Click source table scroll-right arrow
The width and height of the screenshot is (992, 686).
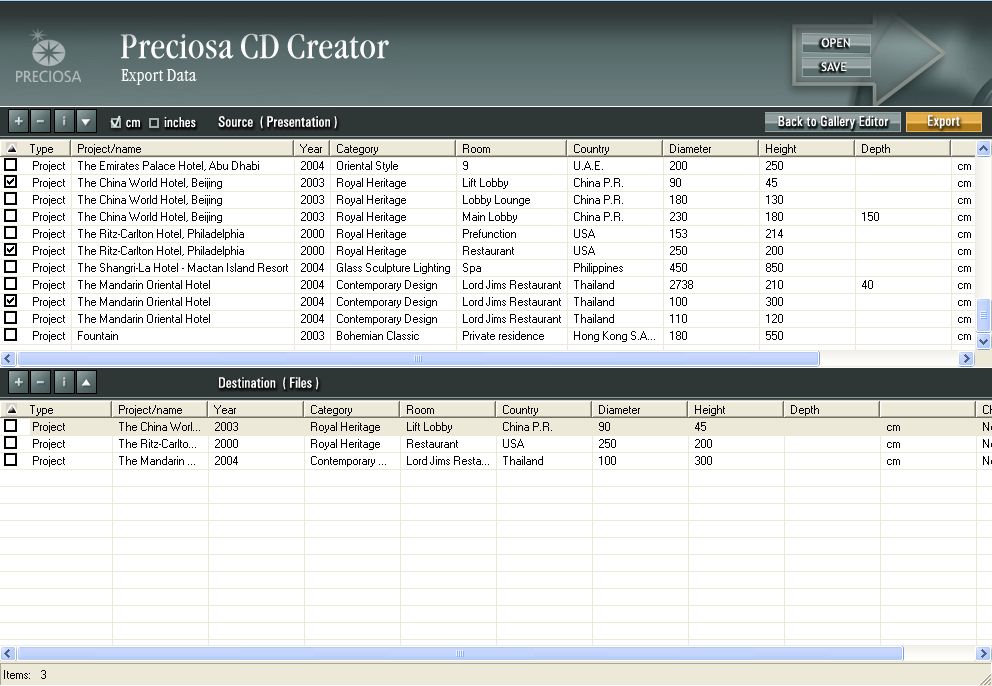(966, 359)
